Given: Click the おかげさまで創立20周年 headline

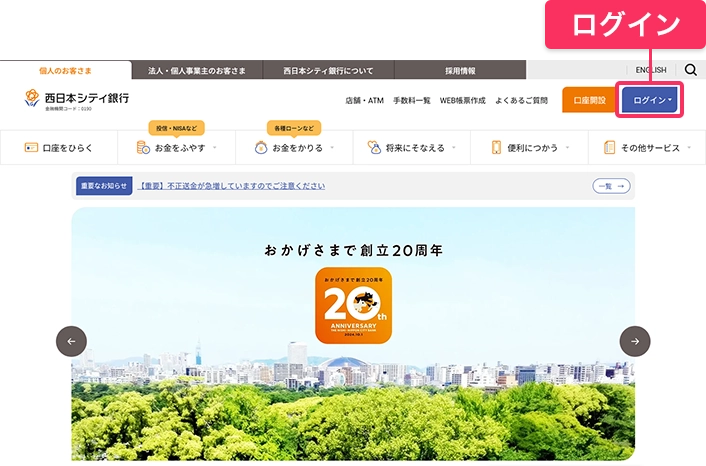Looking at the screenshot, I should pyautogui.click(x=353, y=250).
